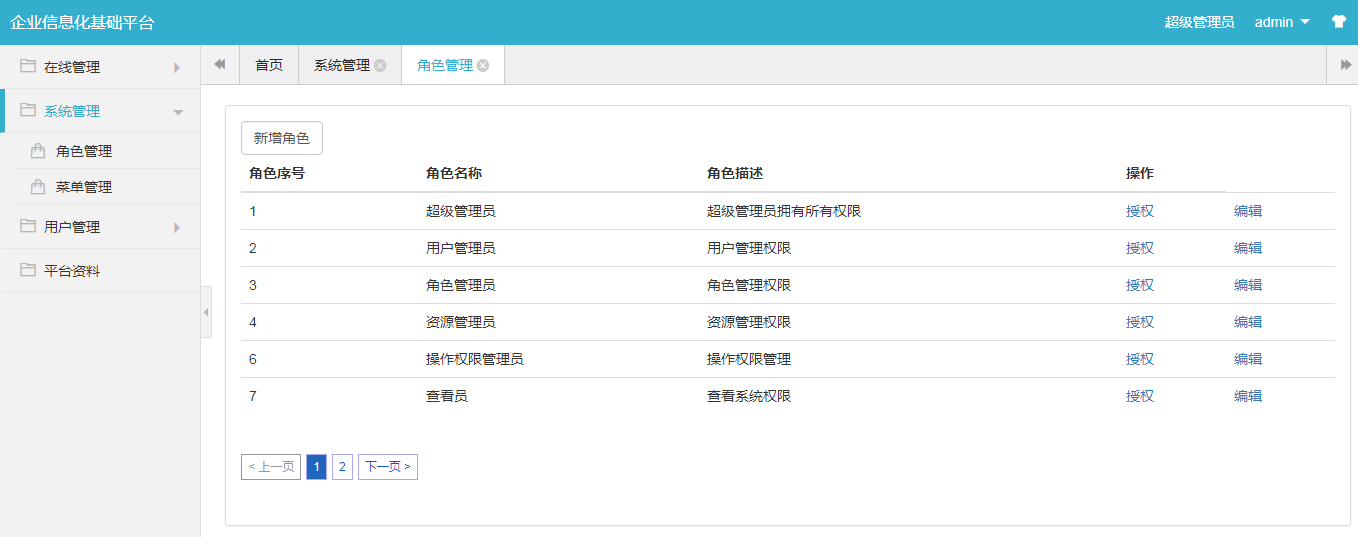Open the admin user dropdown
The width and height of the screenshot is (1358, 537).
(1282, 22)
